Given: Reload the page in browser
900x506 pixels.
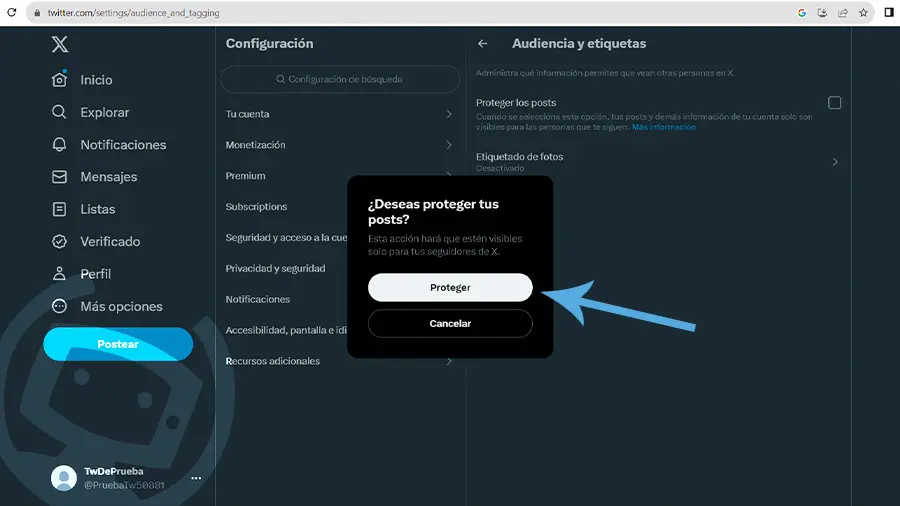Looking at the screenshot, I should tap(11, 12).
